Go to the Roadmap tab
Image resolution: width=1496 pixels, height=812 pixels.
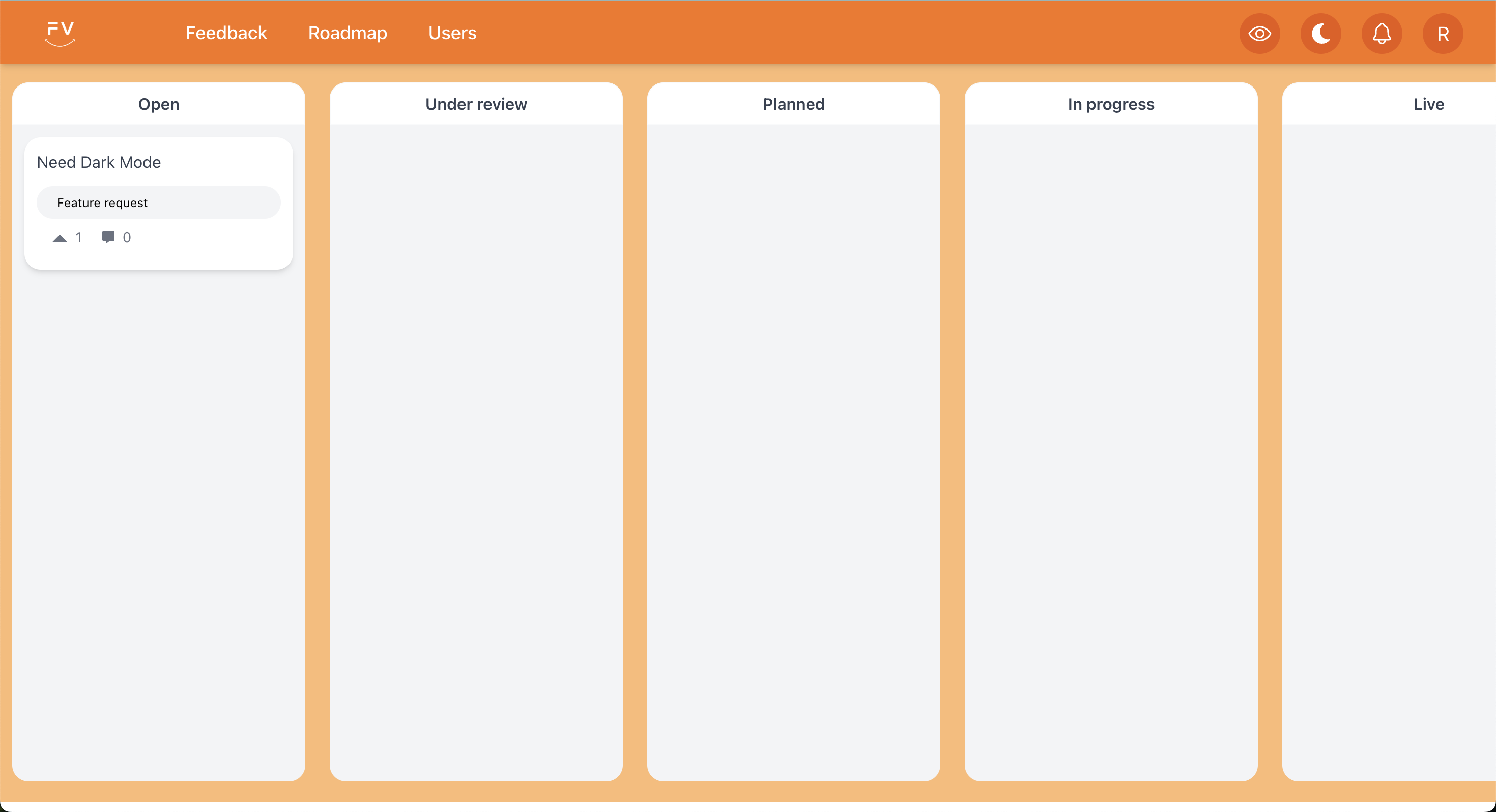(x=347, y=33)
